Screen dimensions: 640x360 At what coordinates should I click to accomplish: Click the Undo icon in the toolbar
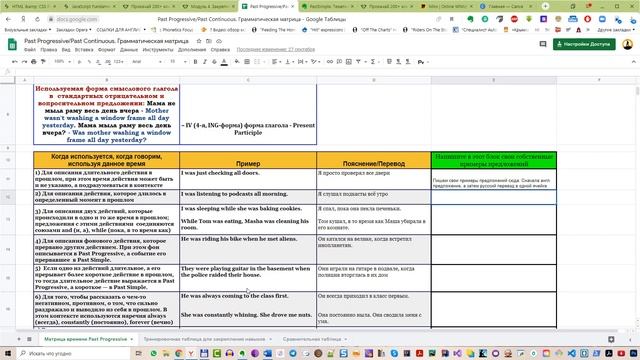tap(15, 62)
